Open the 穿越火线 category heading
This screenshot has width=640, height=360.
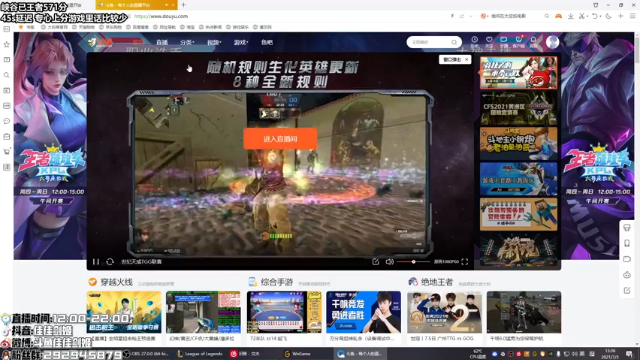point(116,282)
